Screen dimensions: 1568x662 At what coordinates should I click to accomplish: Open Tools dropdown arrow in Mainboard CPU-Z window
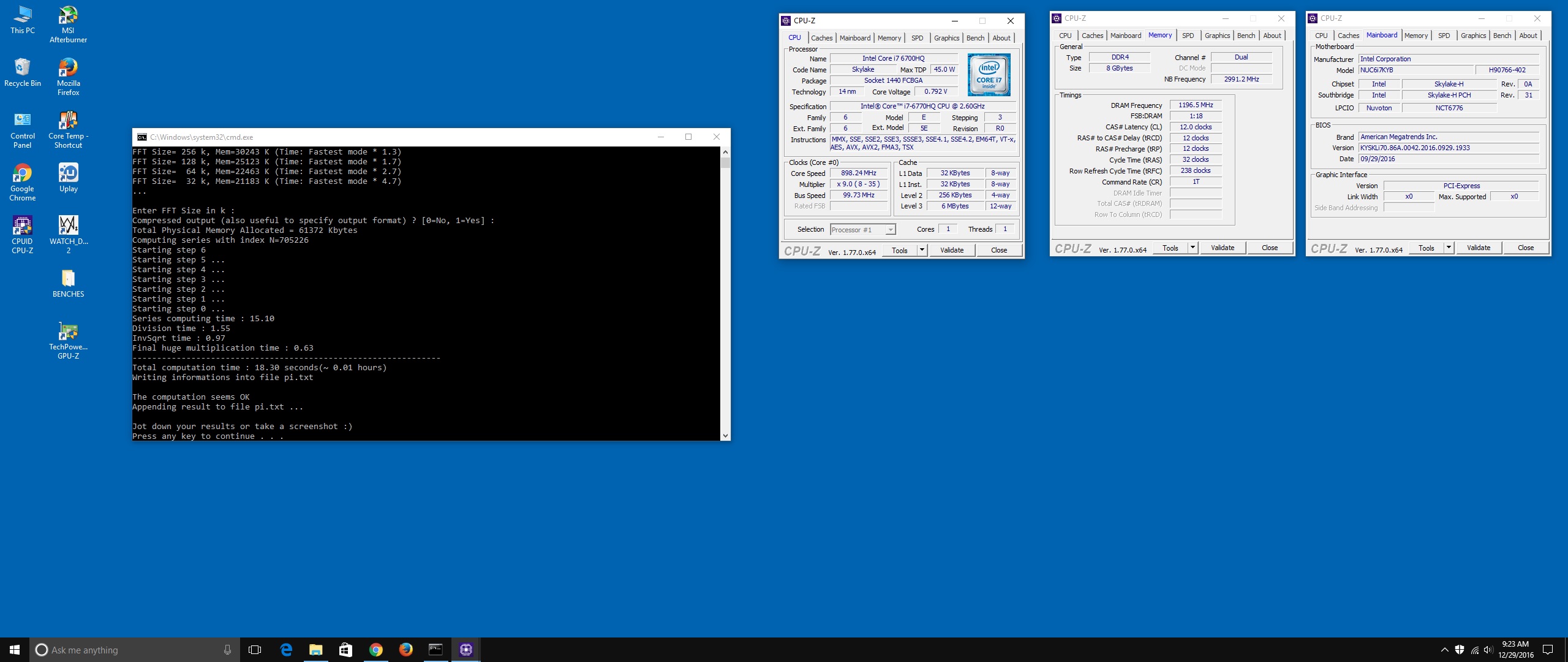pyautogui.click(x=1449, y=248)
